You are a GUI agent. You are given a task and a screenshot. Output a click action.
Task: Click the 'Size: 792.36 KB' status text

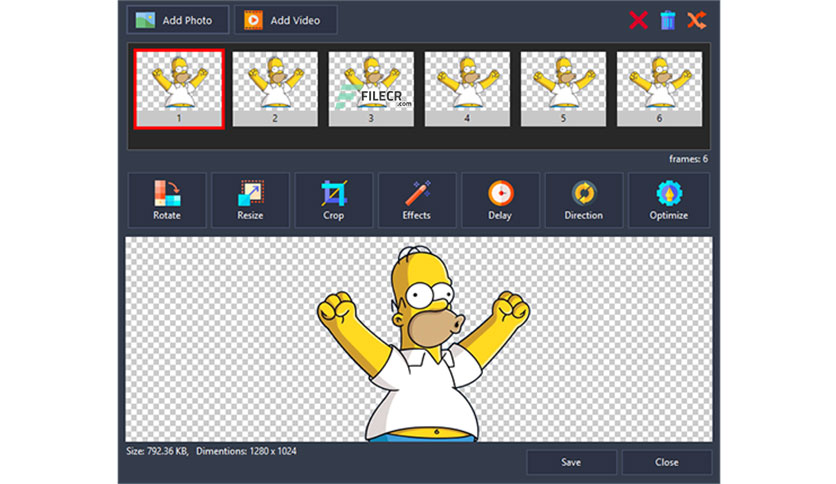click(157, 451)
